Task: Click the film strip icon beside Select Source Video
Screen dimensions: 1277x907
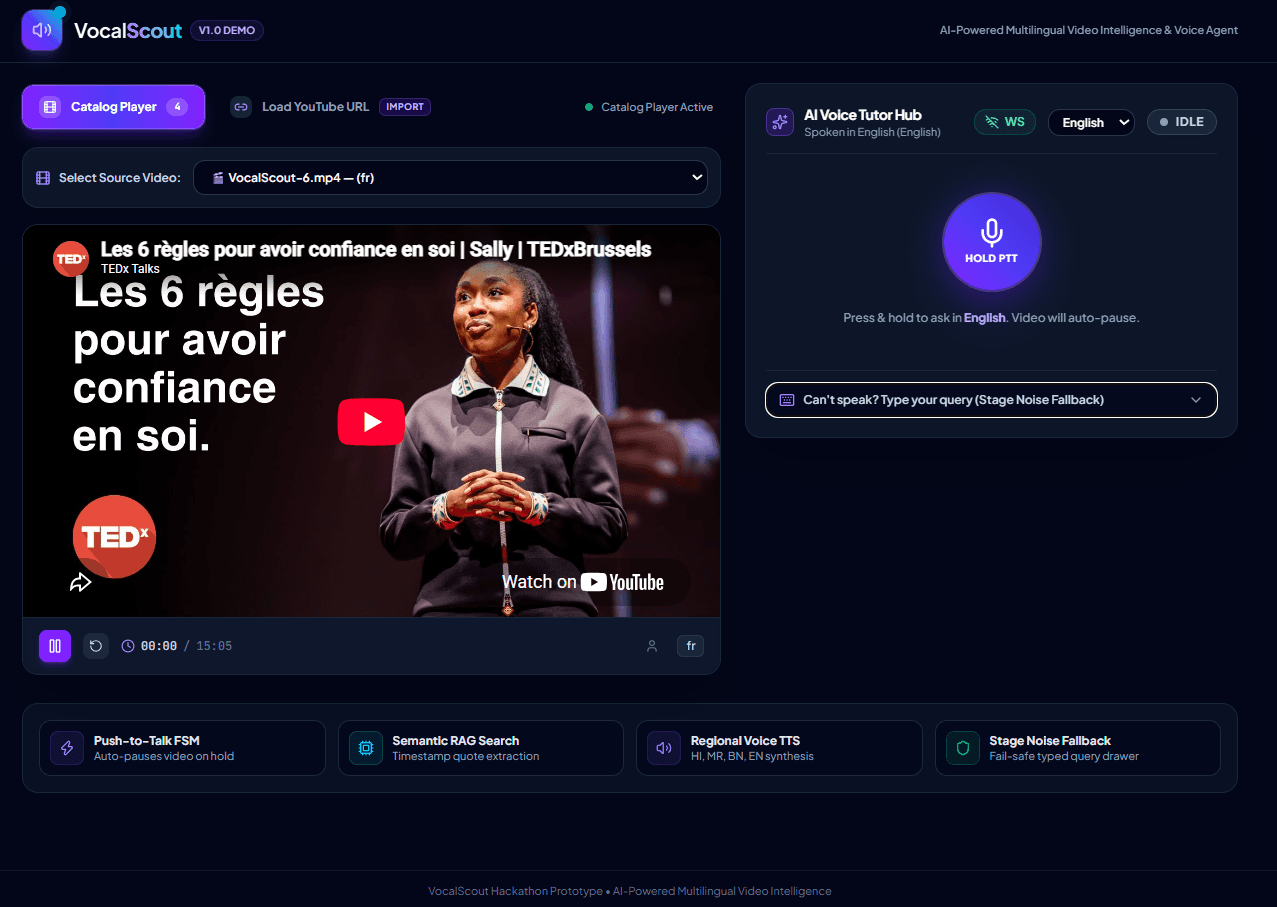Action: tap(43, 178)
